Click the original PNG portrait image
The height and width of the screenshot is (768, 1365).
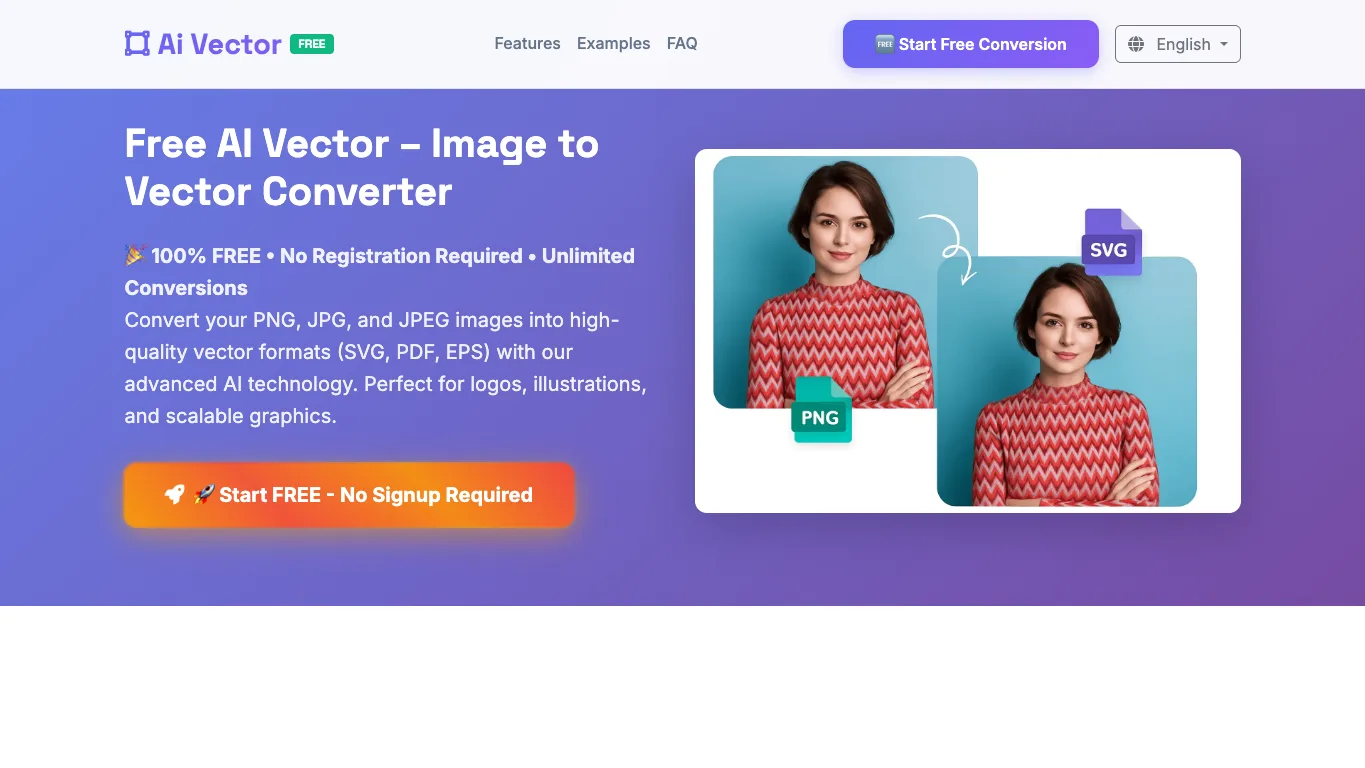point(845,282)
